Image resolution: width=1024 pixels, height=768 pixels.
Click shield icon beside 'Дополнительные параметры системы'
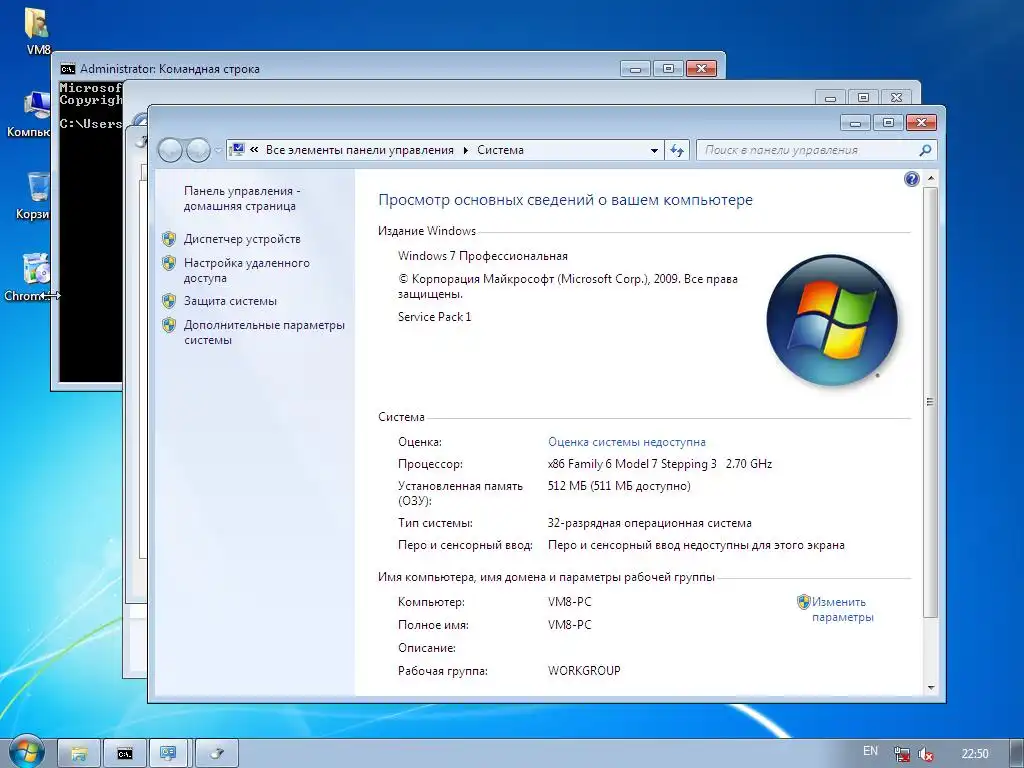click(169, 325)
